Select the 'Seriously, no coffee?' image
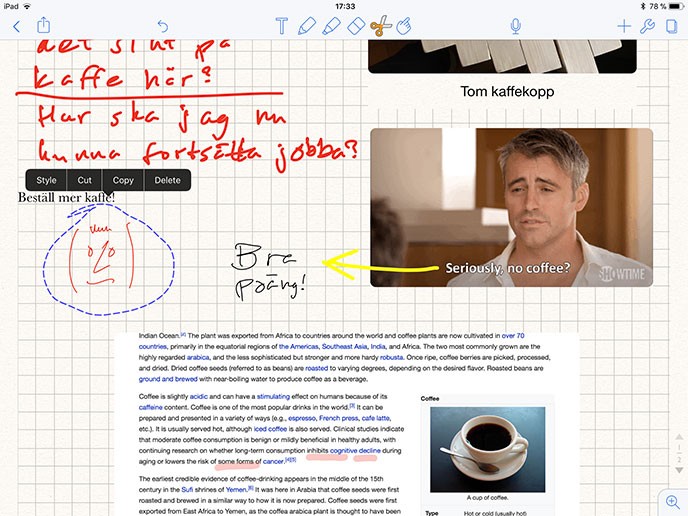Image resolution: width=688 pixels, height=516 pixels. point(512,208)
